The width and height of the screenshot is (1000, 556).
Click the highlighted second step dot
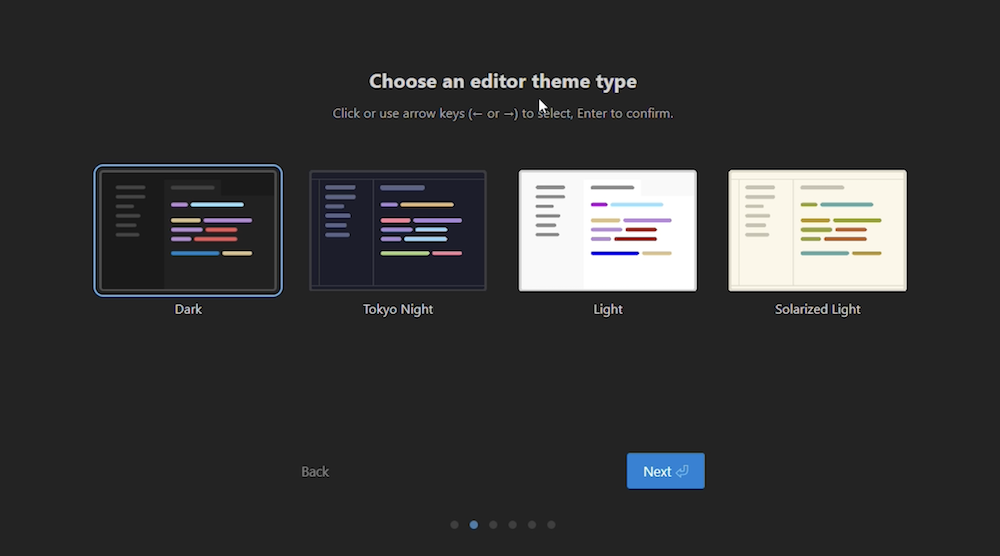coord(474,524)
